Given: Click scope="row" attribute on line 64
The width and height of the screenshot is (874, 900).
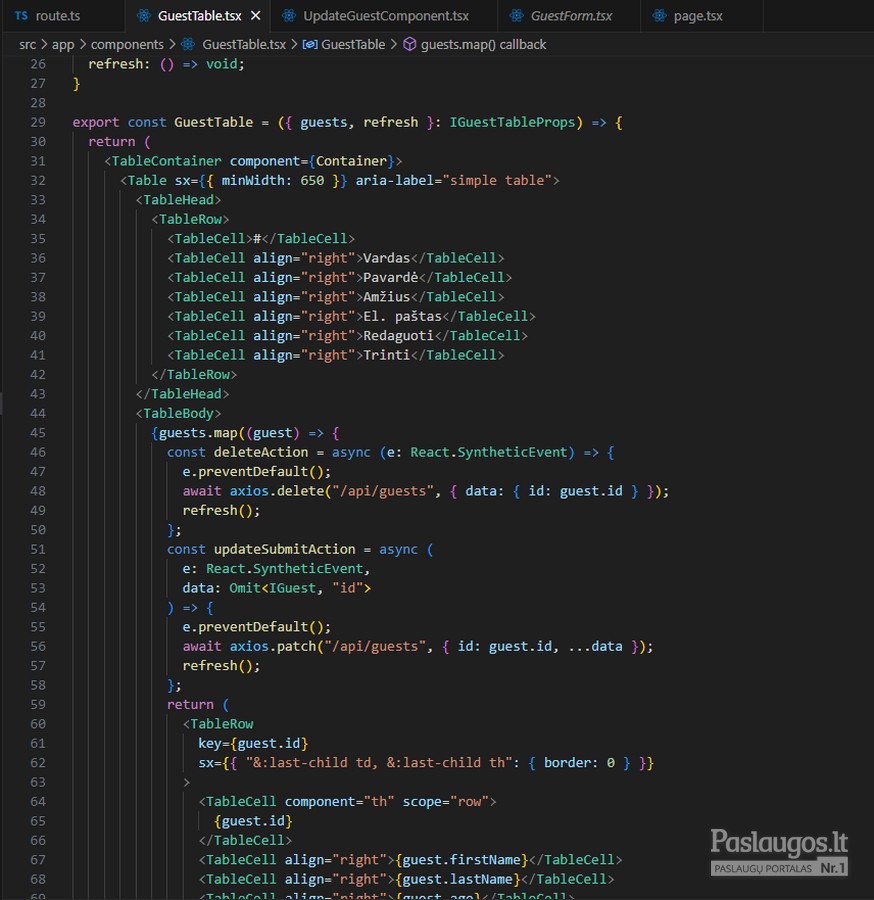Looking at the screenshot, I should [x=445, y=802].
